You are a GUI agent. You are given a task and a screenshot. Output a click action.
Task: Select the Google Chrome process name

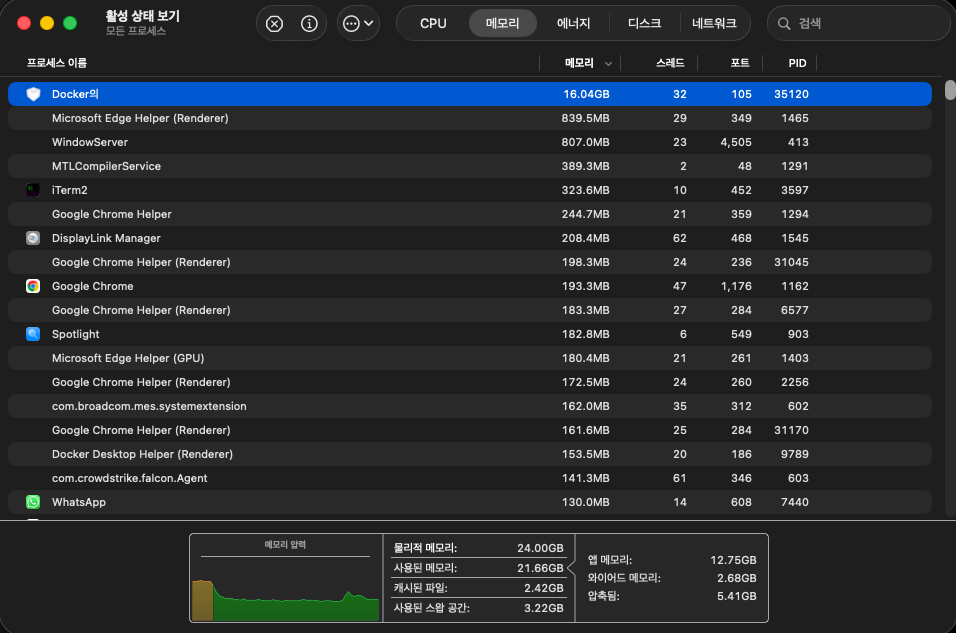(x=93, y=286)
